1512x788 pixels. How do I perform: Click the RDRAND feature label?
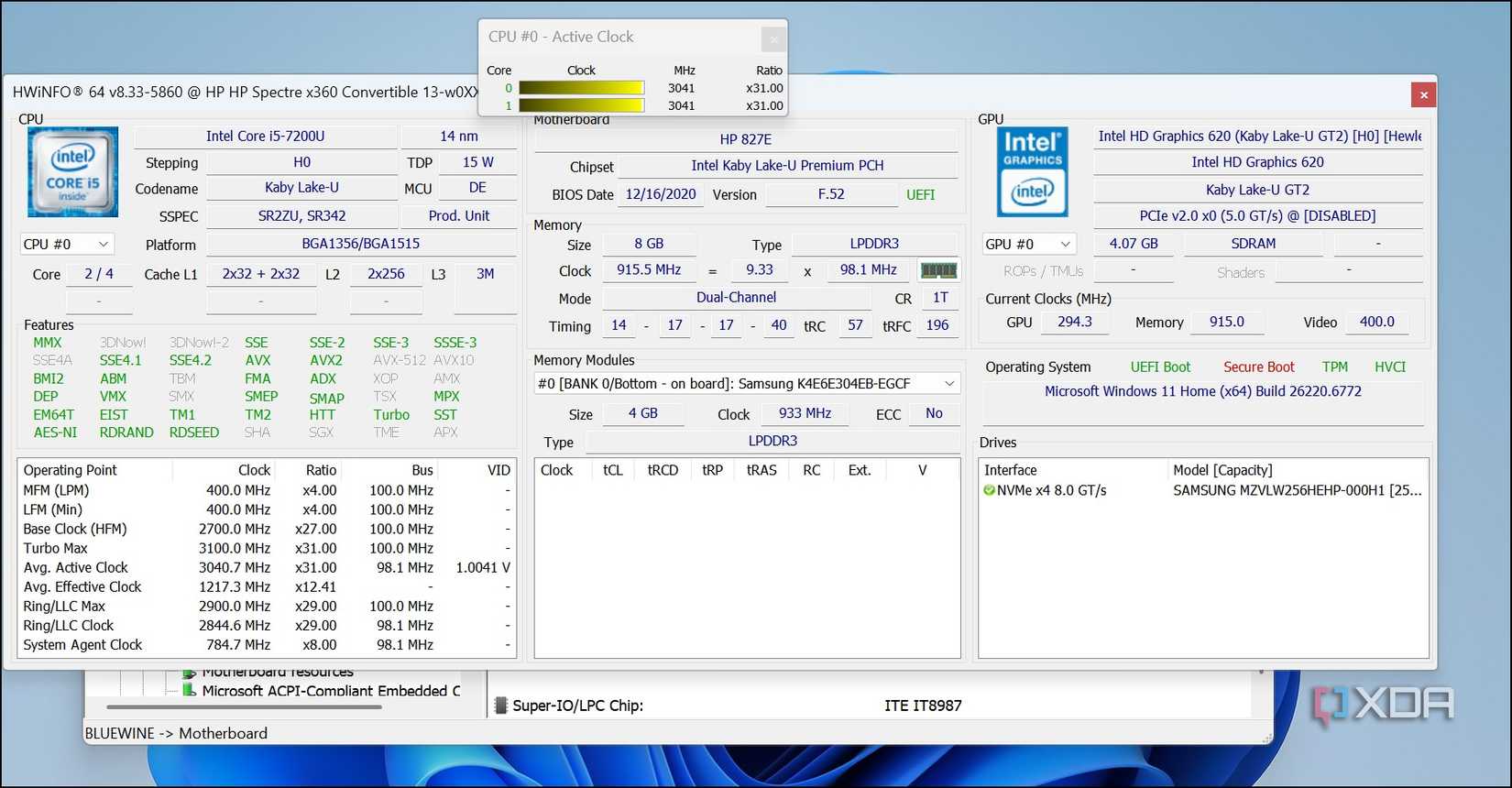[x=126, y=432]
